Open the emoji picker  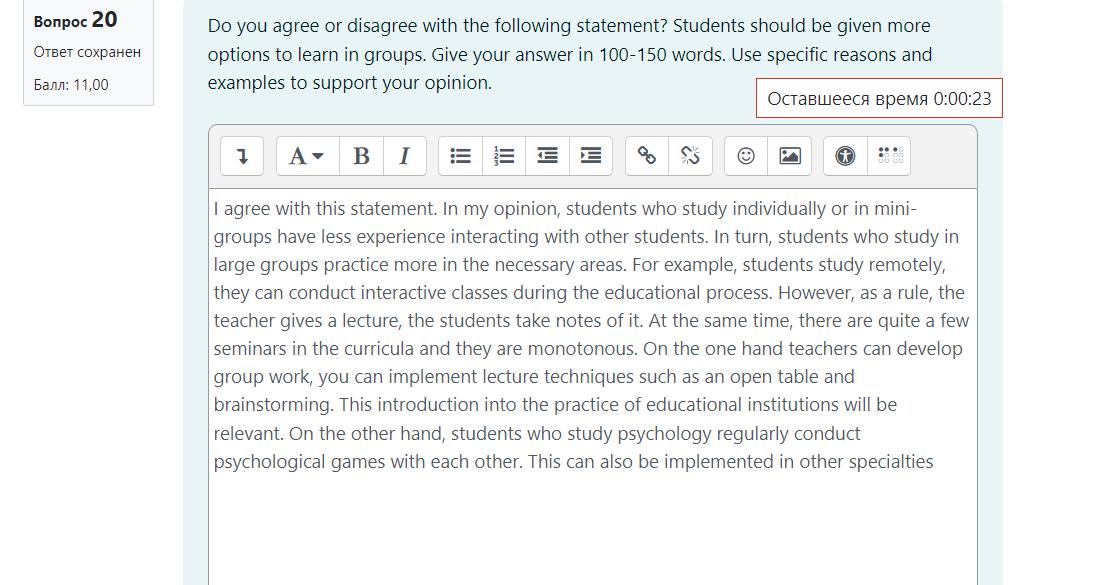(x=746, y=156)
